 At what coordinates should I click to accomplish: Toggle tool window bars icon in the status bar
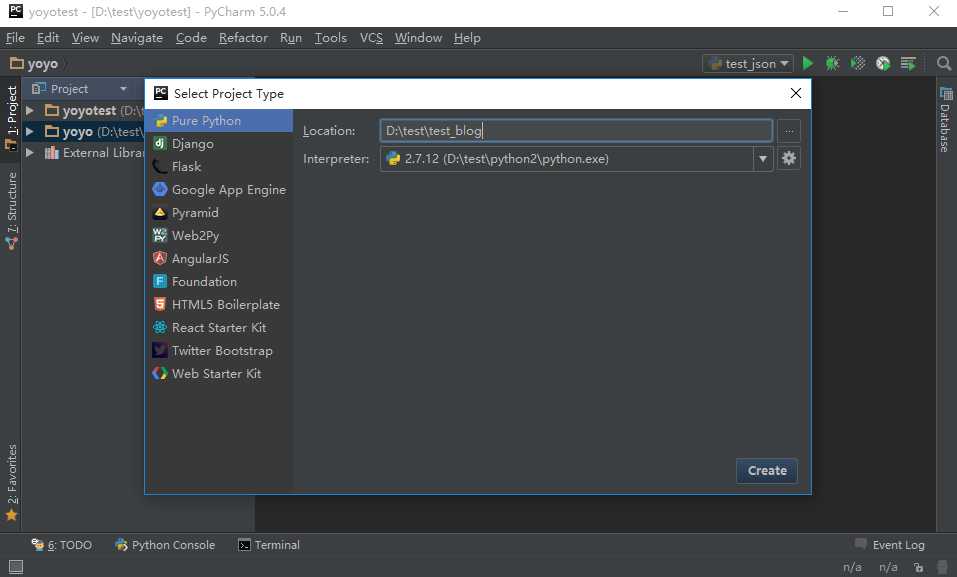coord(16,567)
